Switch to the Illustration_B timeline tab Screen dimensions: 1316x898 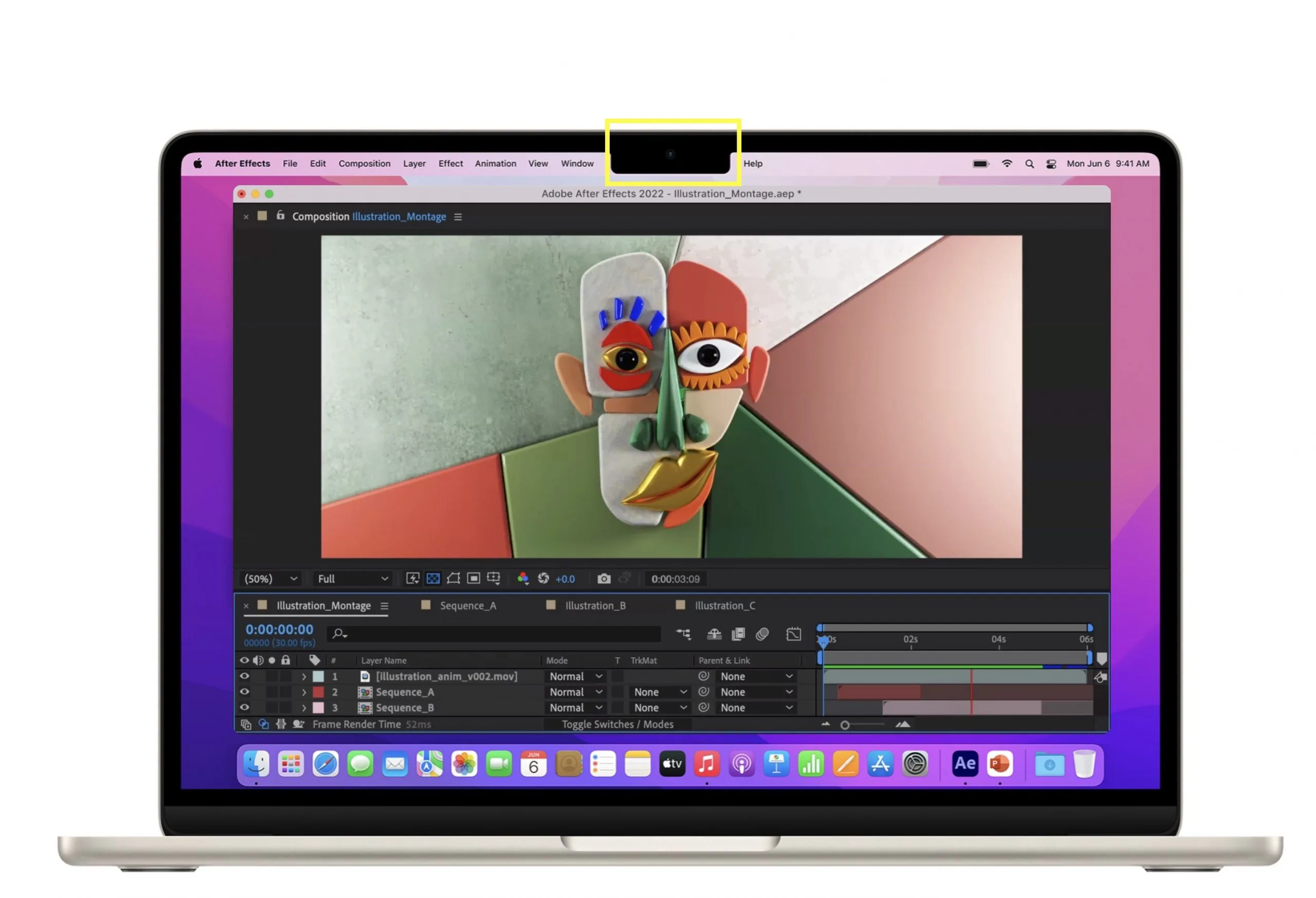[595, 606]
